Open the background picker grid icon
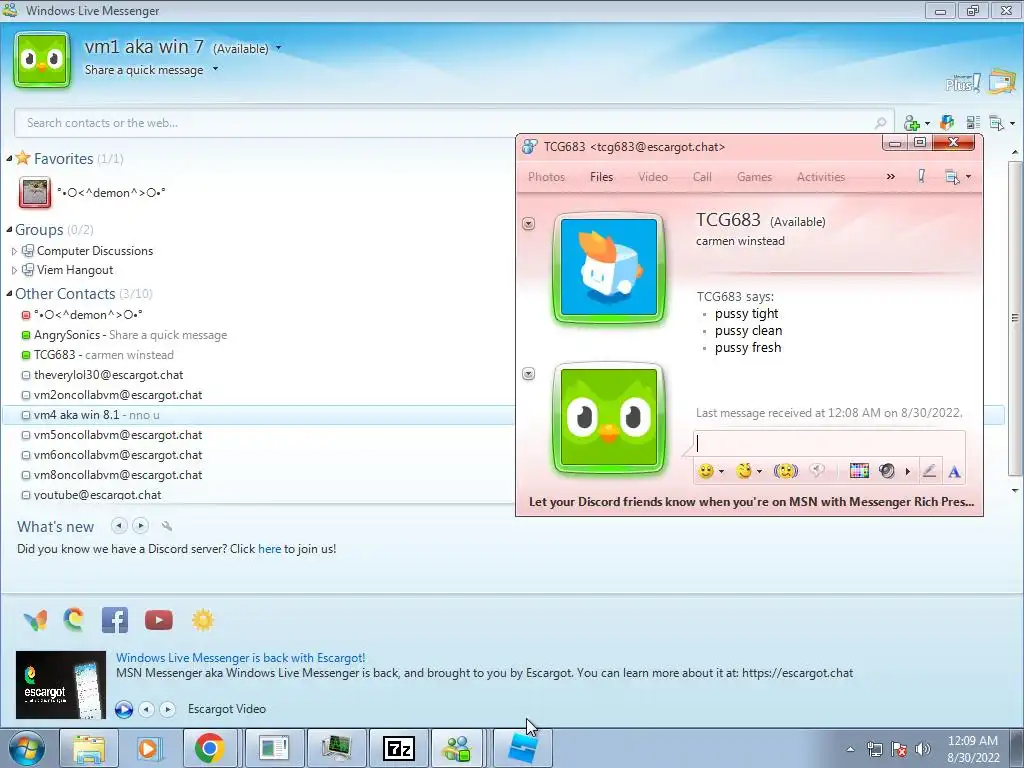 pos(859,471)
